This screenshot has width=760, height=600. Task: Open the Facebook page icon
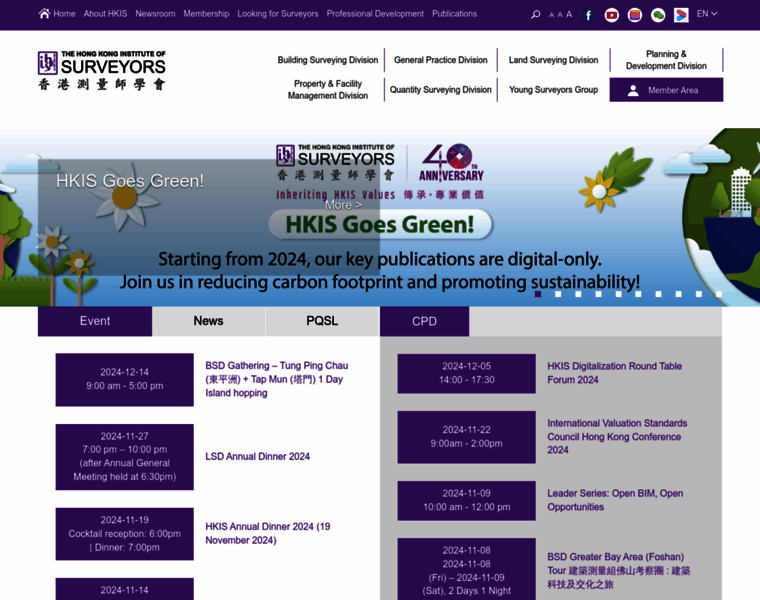tap(588, 16)
